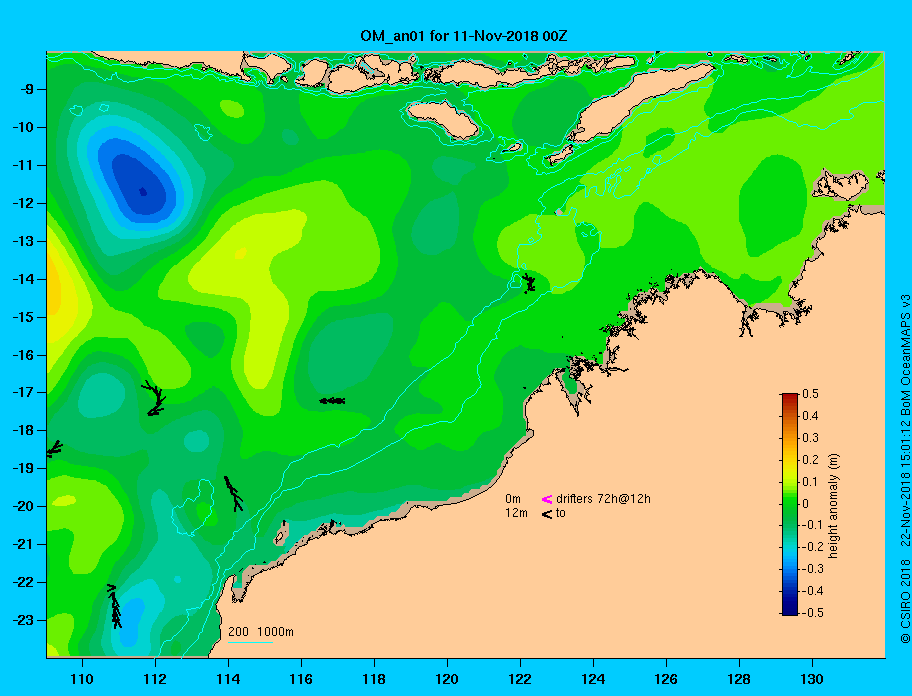The image size is (912, 696).
Task: Click the small island near 120E 10S
Action: tap(442, 119)
